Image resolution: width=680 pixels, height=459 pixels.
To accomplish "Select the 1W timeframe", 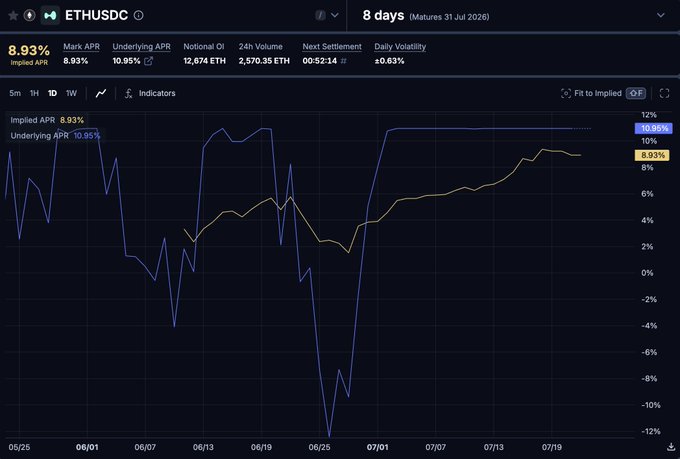I will pos(71,93).
